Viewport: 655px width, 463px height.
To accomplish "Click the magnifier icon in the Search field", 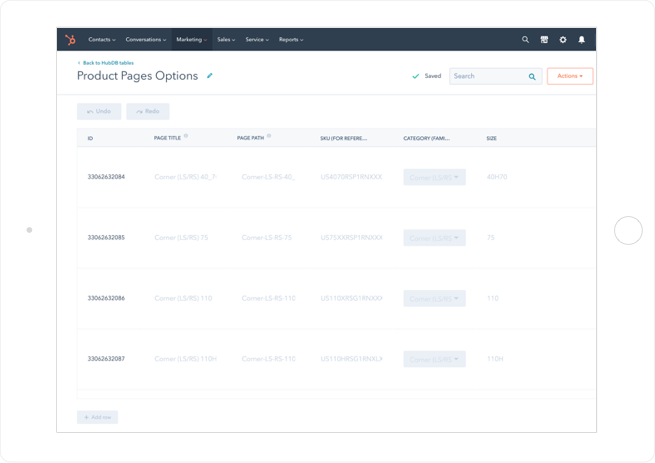I will 532,76.
